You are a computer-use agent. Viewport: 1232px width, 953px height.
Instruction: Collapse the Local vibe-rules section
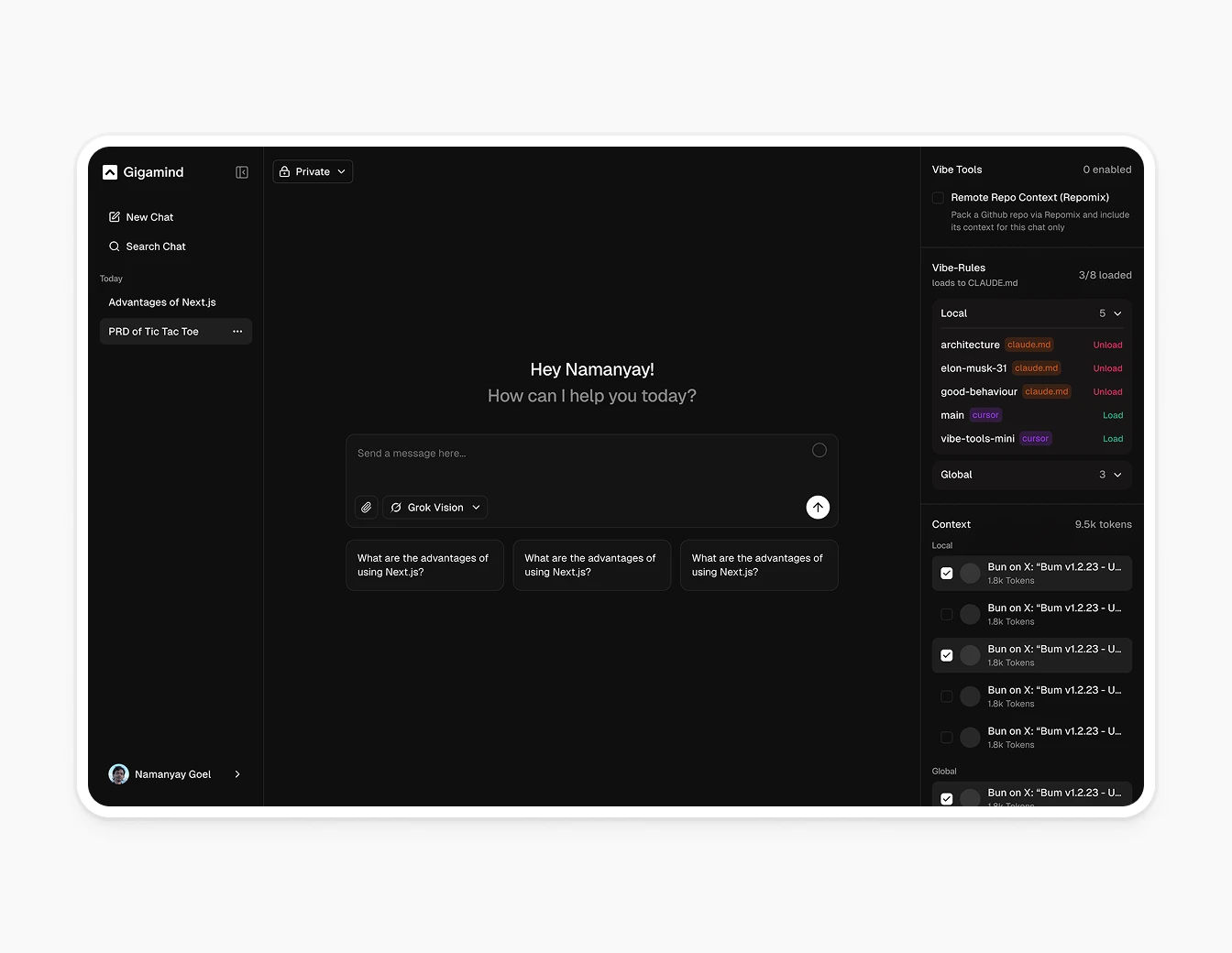(x=1116, y=313)
